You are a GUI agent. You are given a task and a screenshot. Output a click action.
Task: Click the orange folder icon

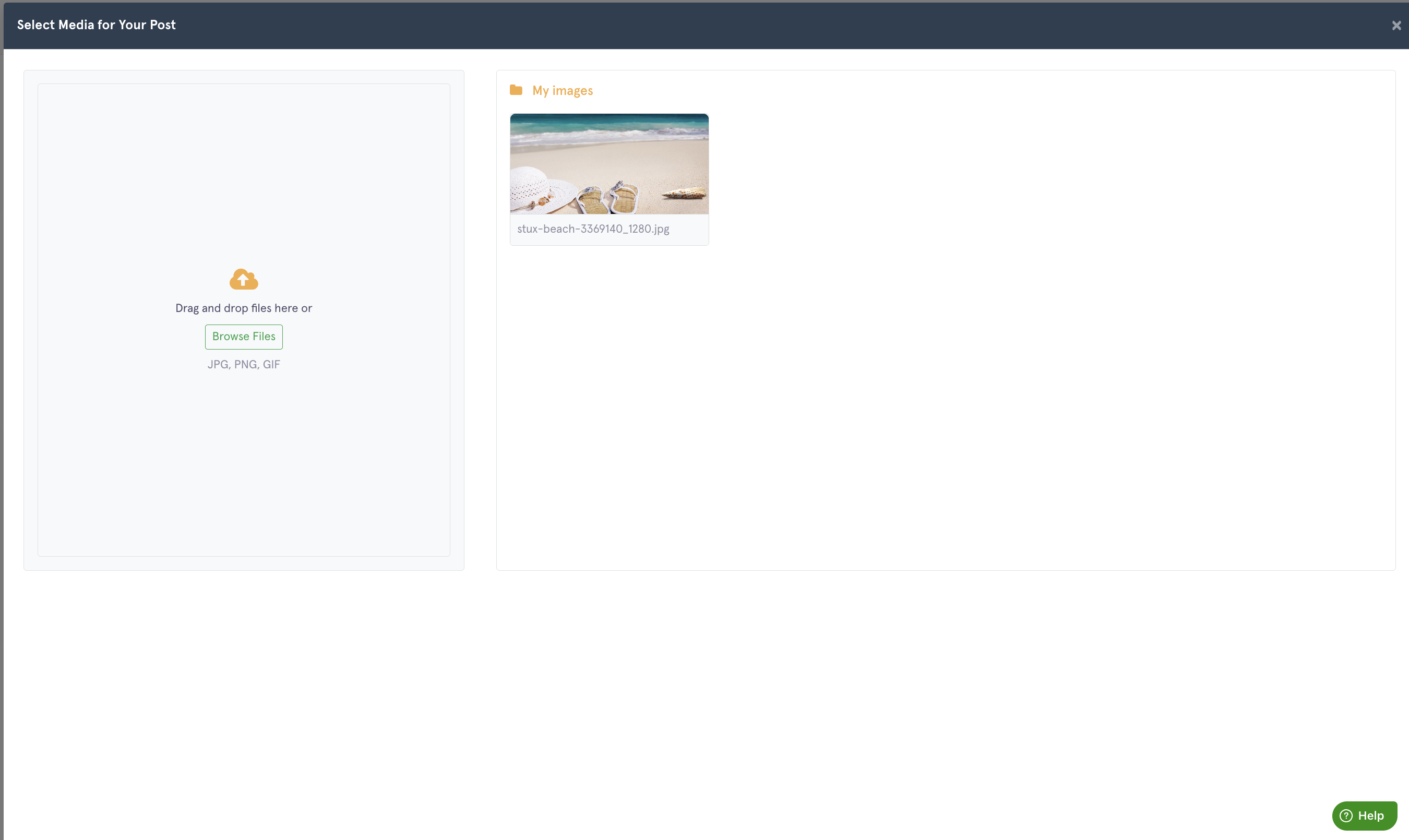(516, 90)
